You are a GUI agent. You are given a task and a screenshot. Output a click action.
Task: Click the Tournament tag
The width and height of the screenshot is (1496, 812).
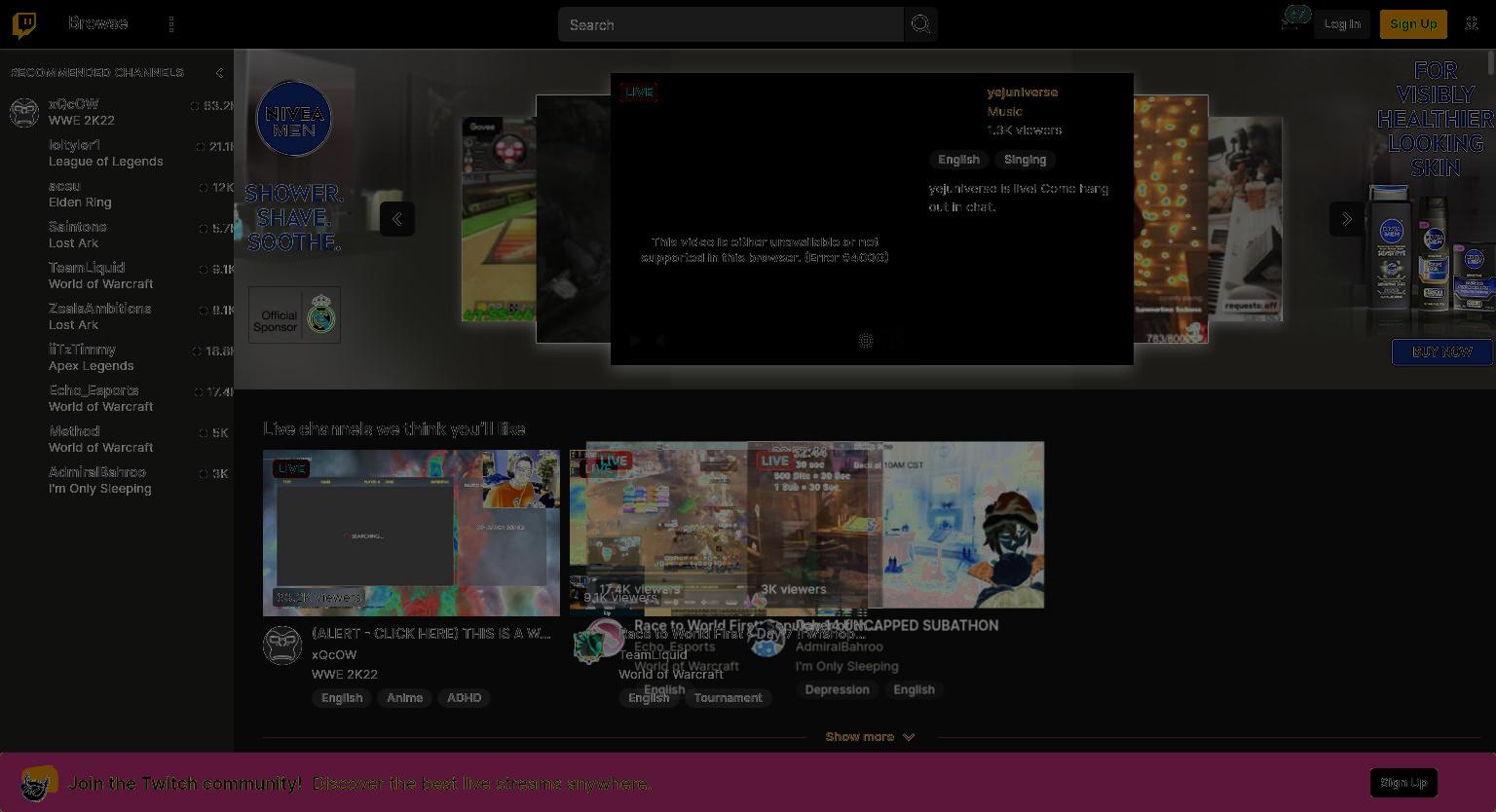pos(728,698)
